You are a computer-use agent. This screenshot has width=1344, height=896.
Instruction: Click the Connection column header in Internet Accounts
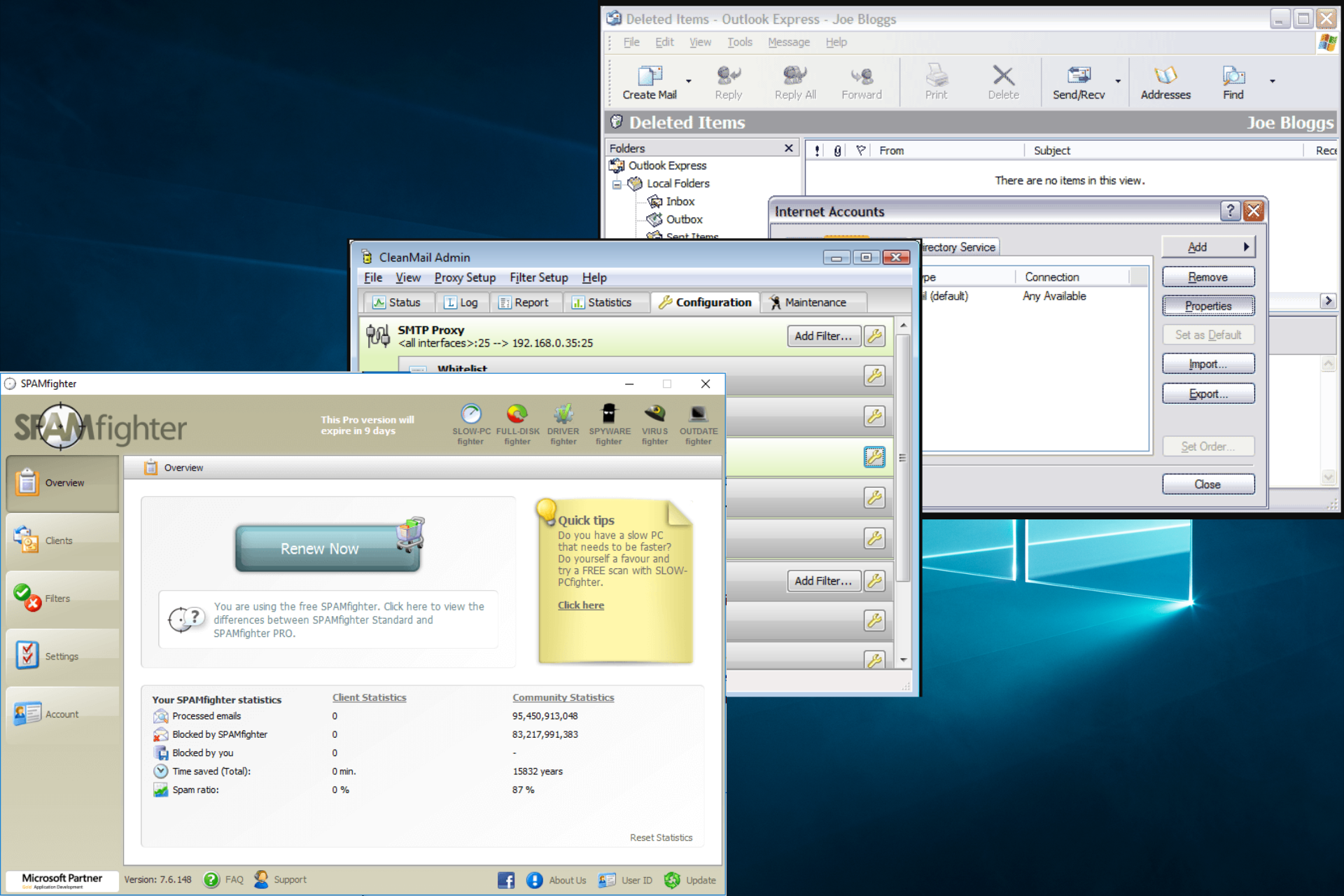[x=1071, y=277]
